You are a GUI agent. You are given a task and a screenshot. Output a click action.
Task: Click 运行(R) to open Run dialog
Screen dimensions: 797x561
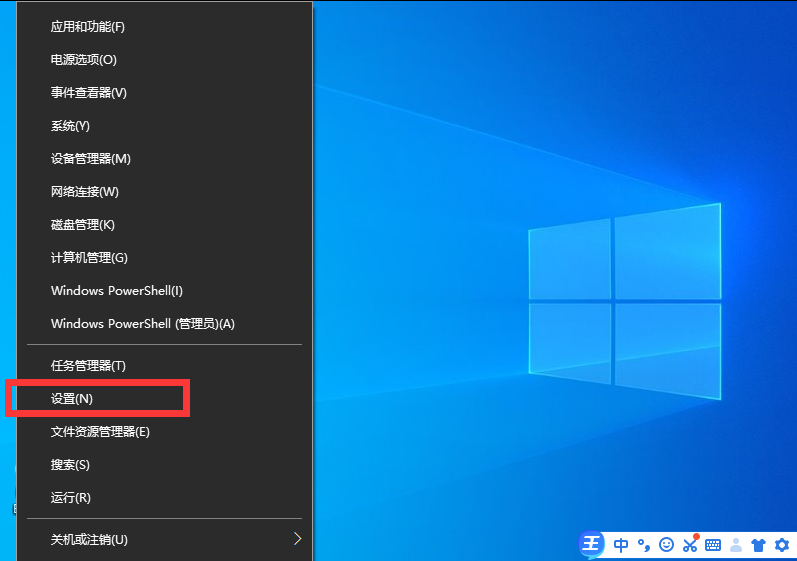pos(71,498)
